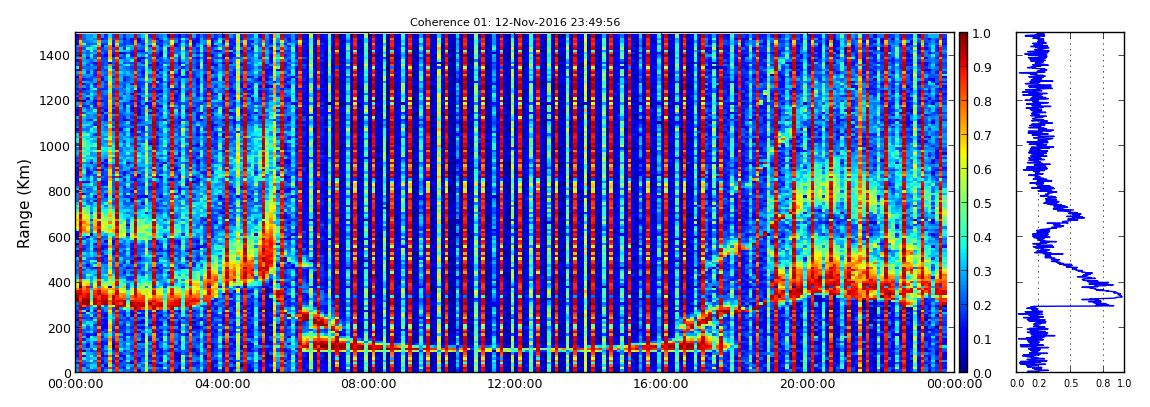This screenshot has height=407, width=1150.
Task: Select the 0.2 label under the profile plot
Action: point(1039,384)
